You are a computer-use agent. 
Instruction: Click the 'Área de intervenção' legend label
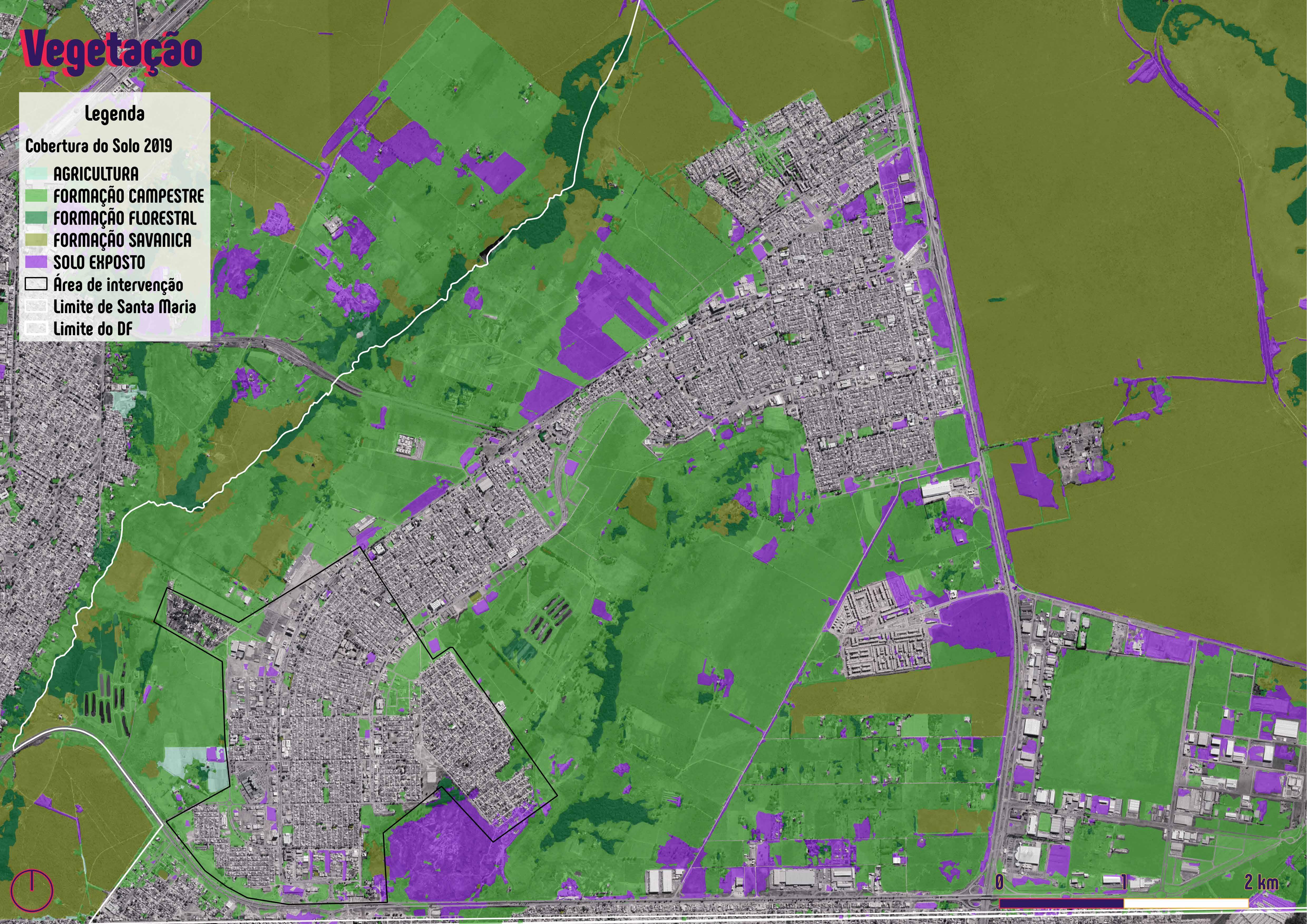118,284
